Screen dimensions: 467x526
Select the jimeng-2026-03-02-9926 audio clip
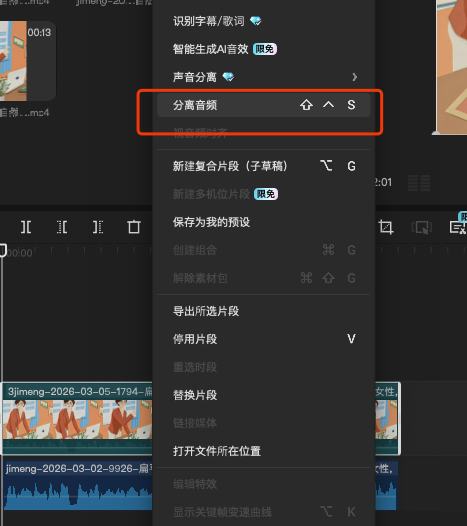pyautogui.click(x=78, y=485)
